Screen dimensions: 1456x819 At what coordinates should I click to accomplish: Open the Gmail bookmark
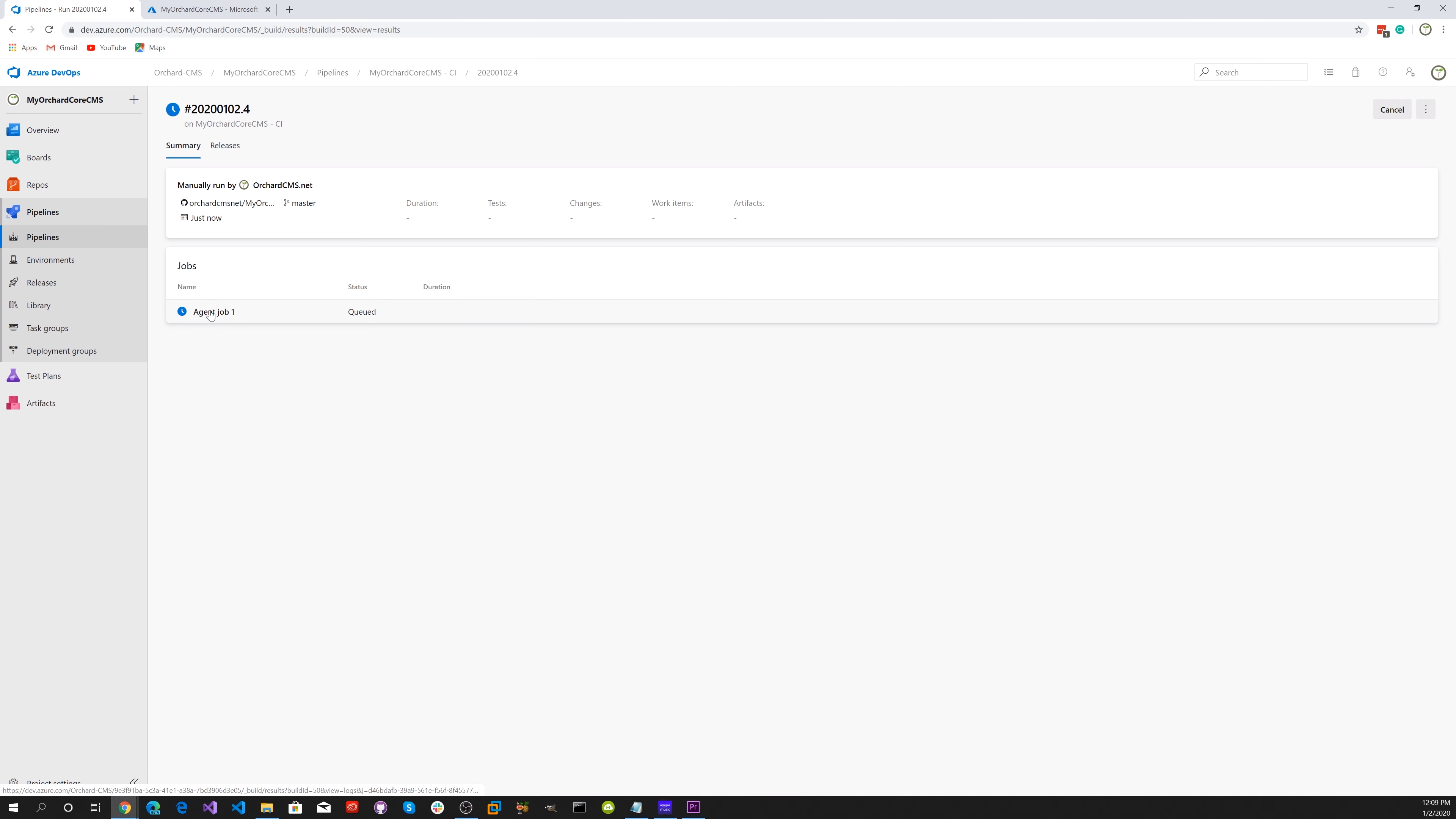[61, 47]
